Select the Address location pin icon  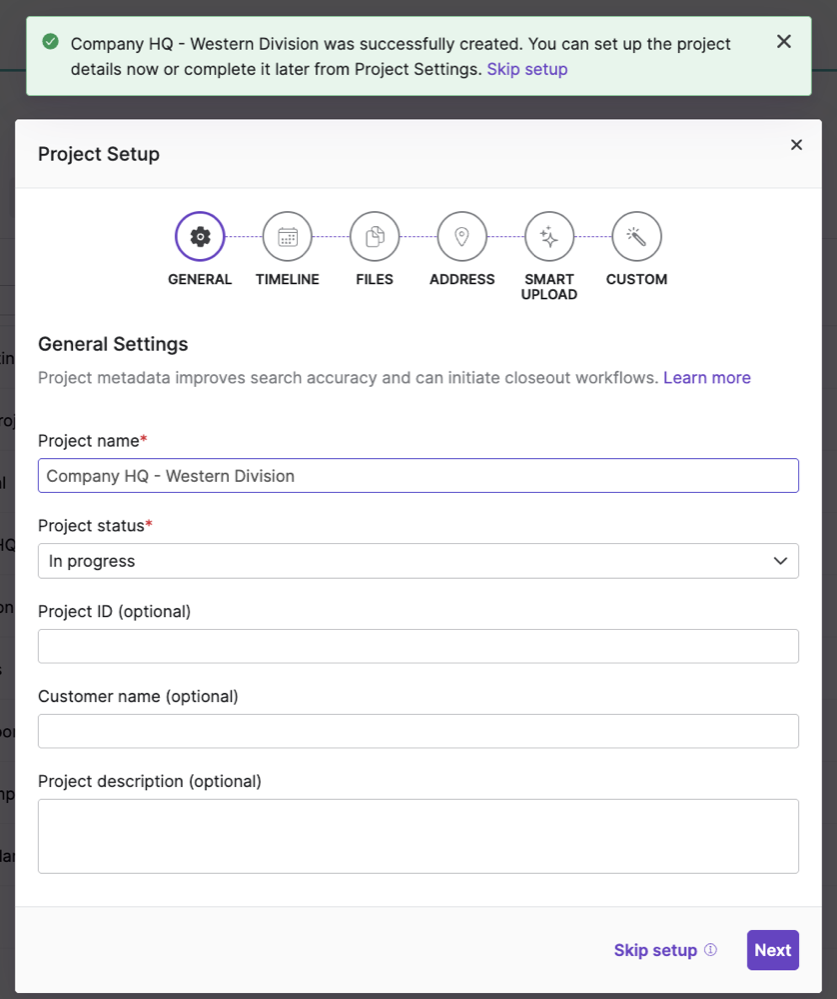tap(462, 237)
